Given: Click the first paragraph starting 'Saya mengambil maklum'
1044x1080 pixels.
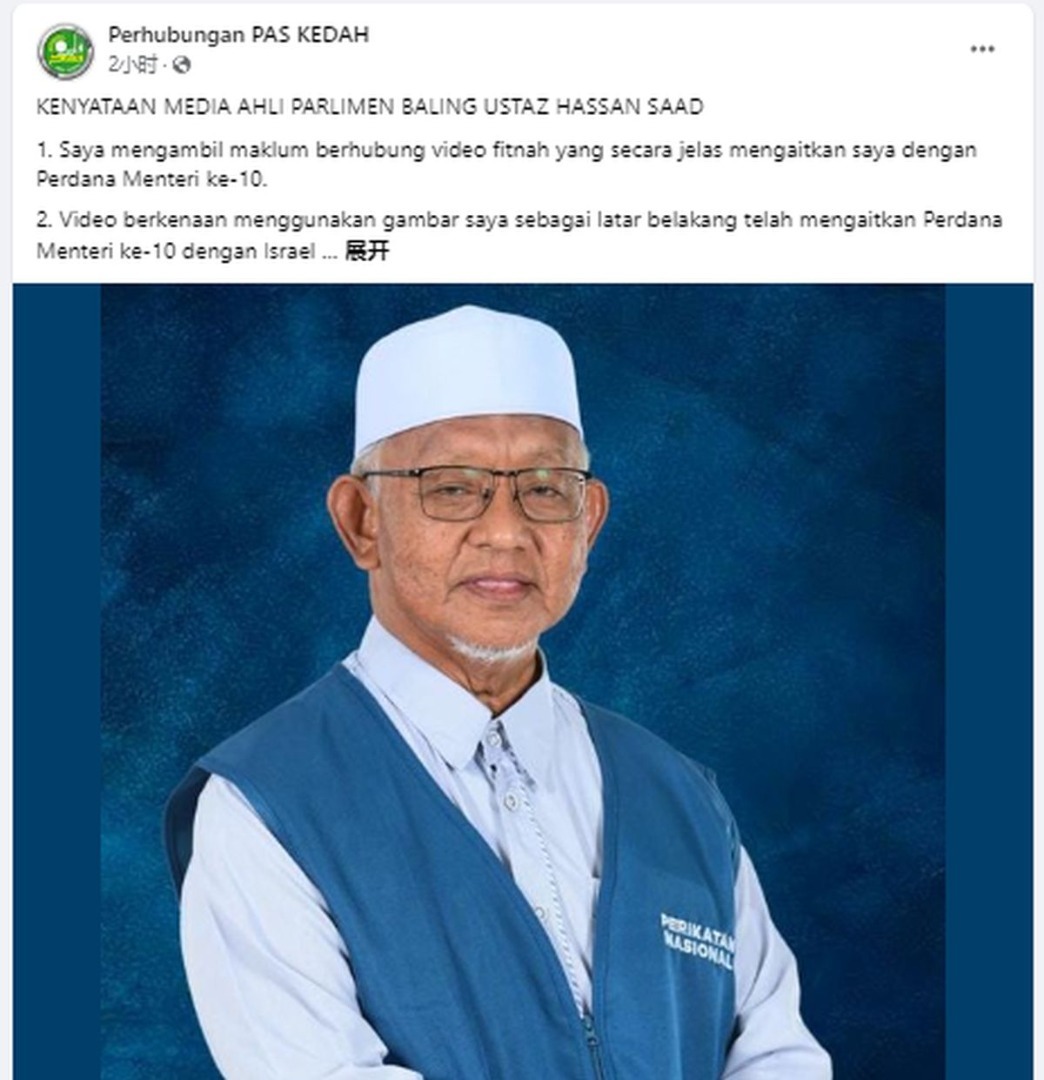Looking at the screenshot, I should click(x=506, y=164).
